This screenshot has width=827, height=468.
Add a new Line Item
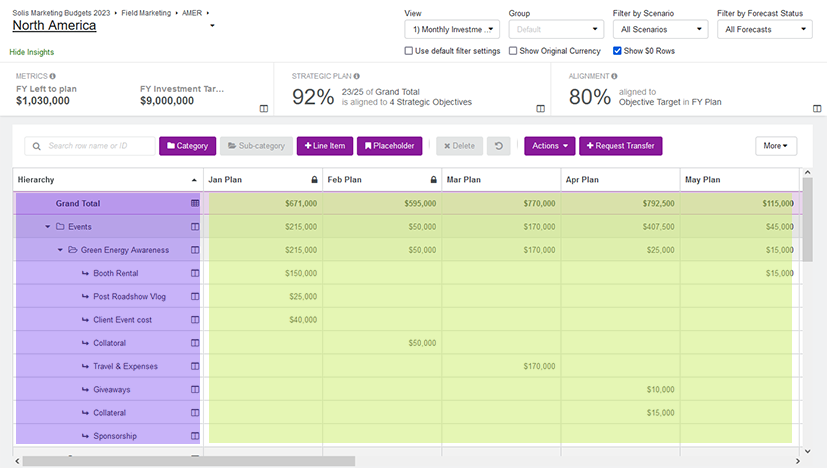point(325,146)
